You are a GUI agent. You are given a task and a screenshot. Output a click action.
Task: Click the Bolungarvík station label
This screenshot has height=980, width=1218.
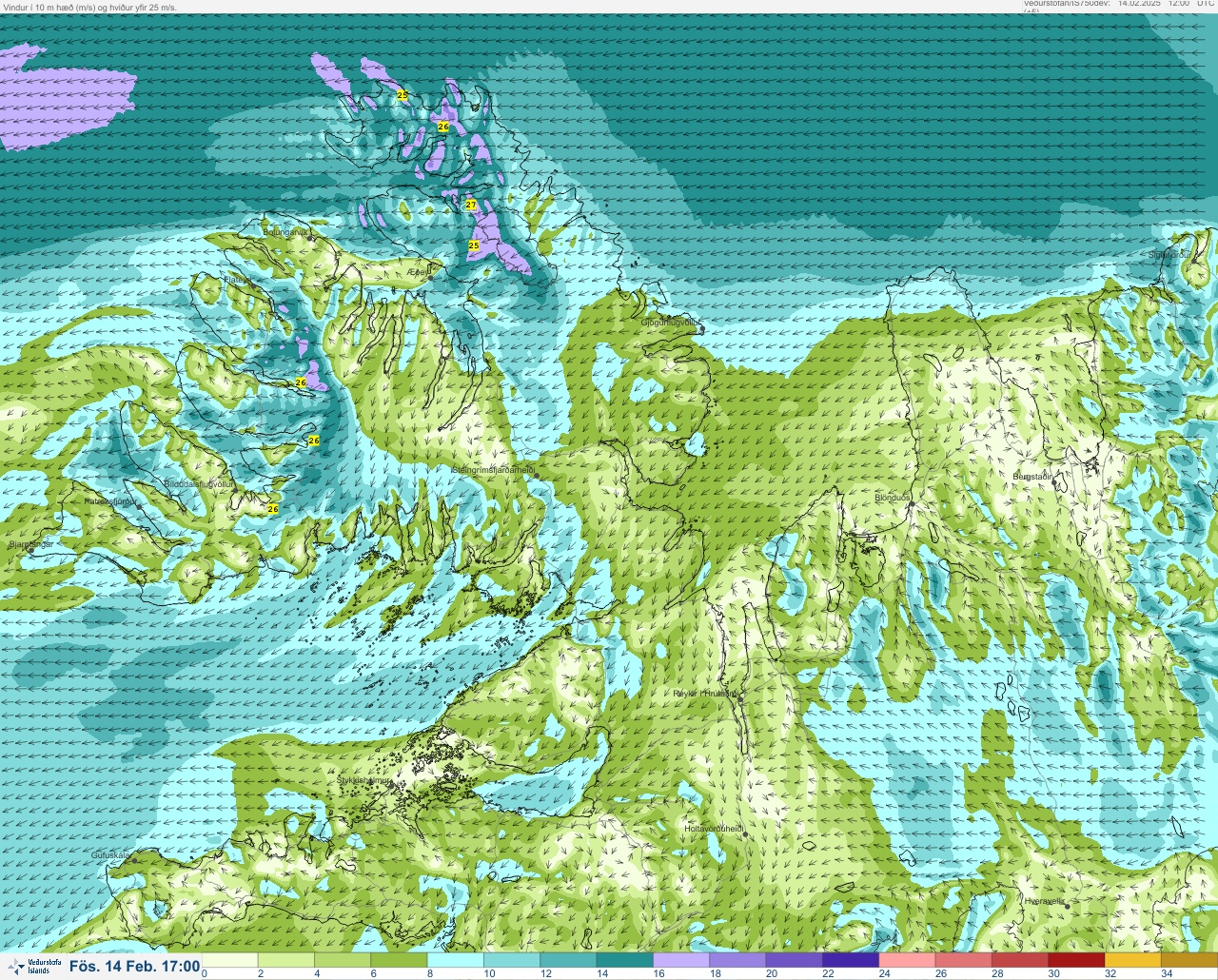coord(285,231)
